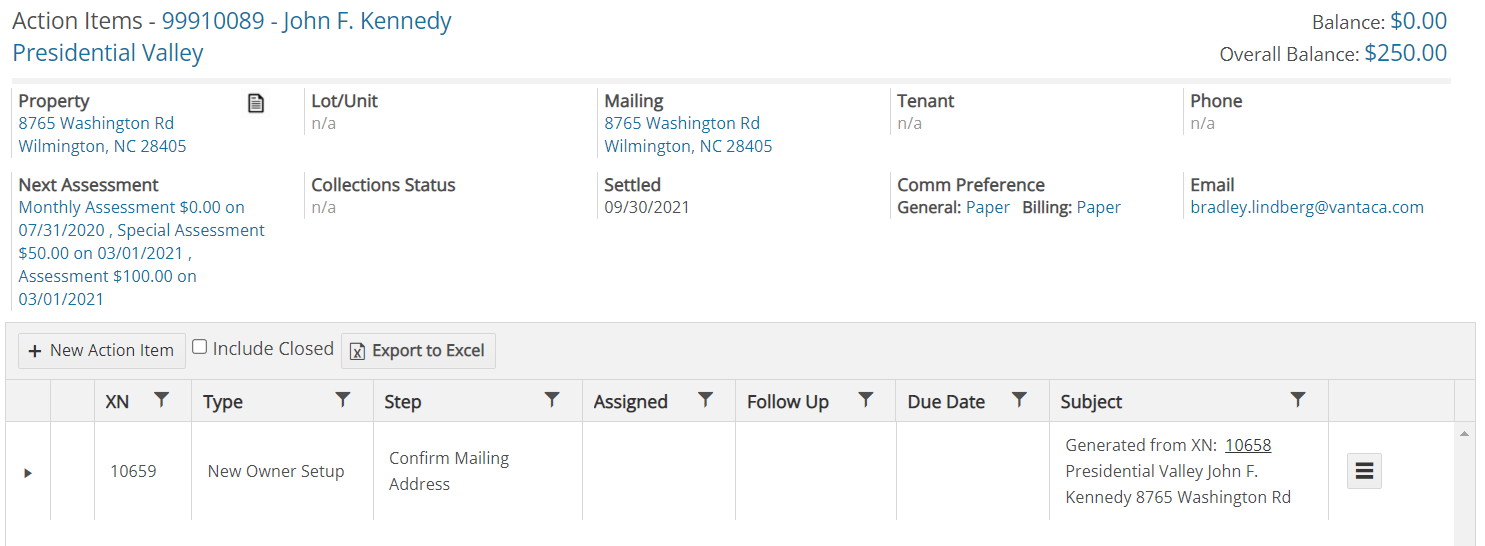Viewport: 1485px width, 546px height.
Task: Click the grid scrollbar up arrow
Action: tap(1465, 434)
